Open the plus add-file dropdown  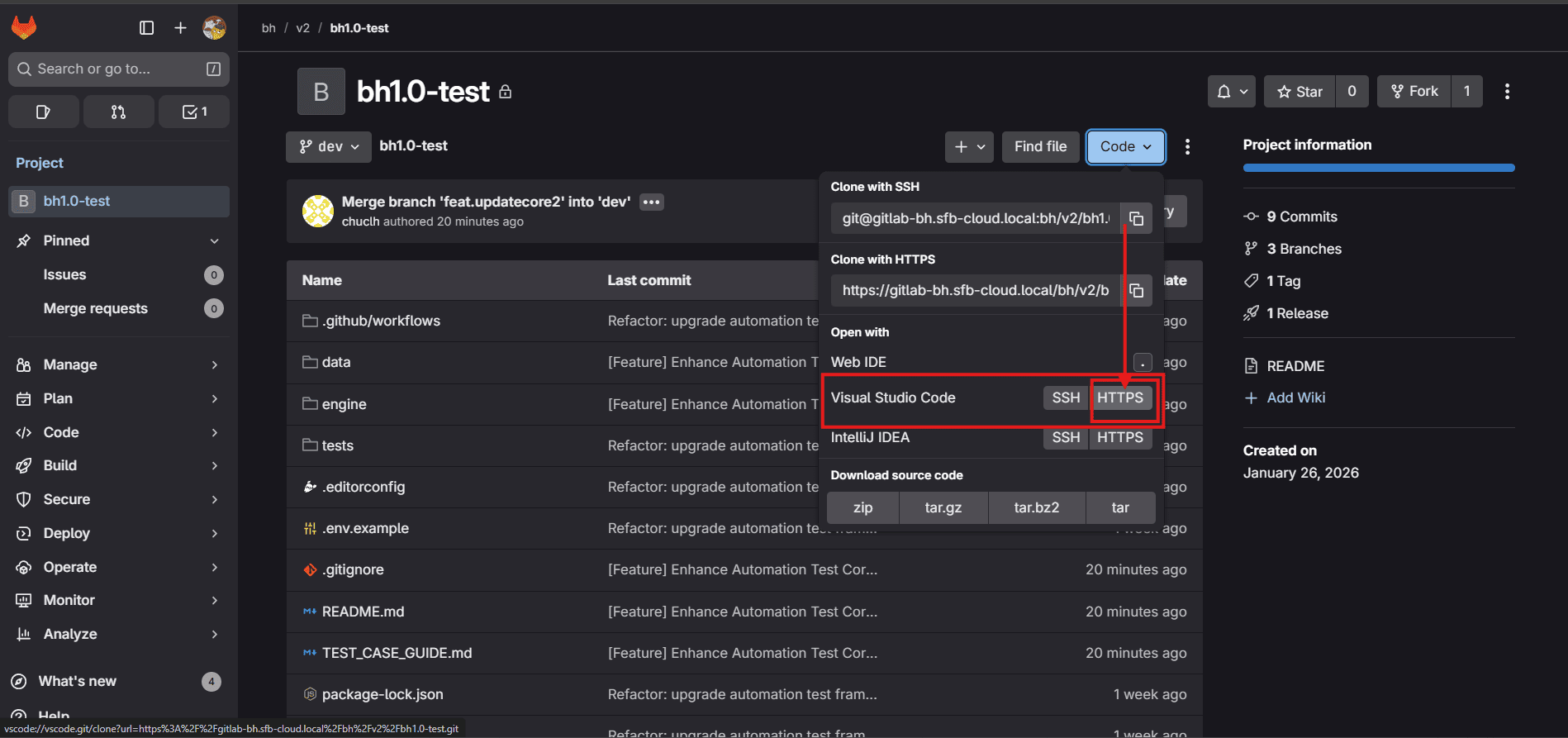(969, 146)
